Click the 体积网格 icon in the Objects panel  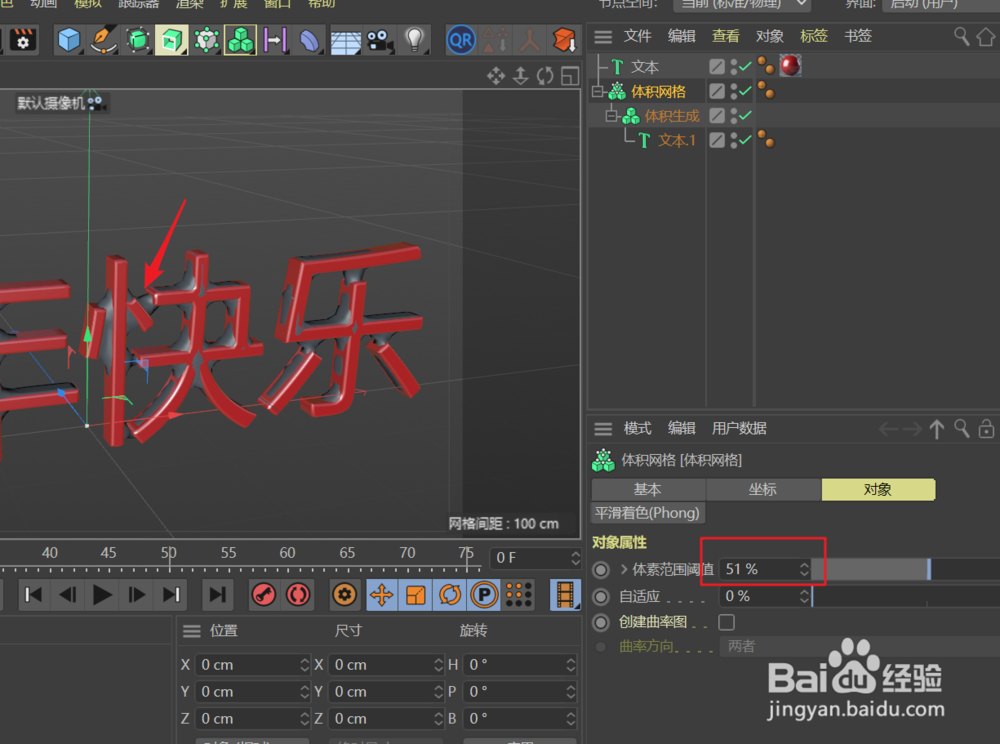617,90
